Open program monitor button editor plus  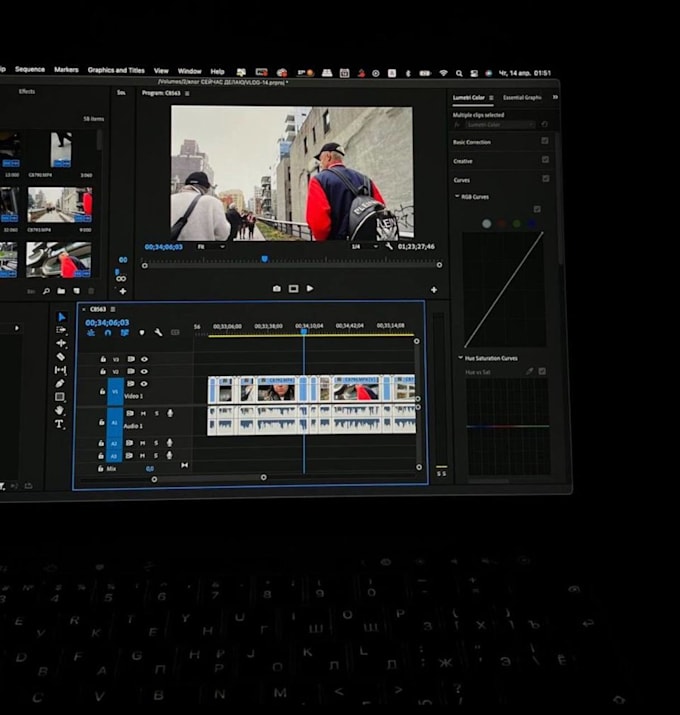click(434, 290)
